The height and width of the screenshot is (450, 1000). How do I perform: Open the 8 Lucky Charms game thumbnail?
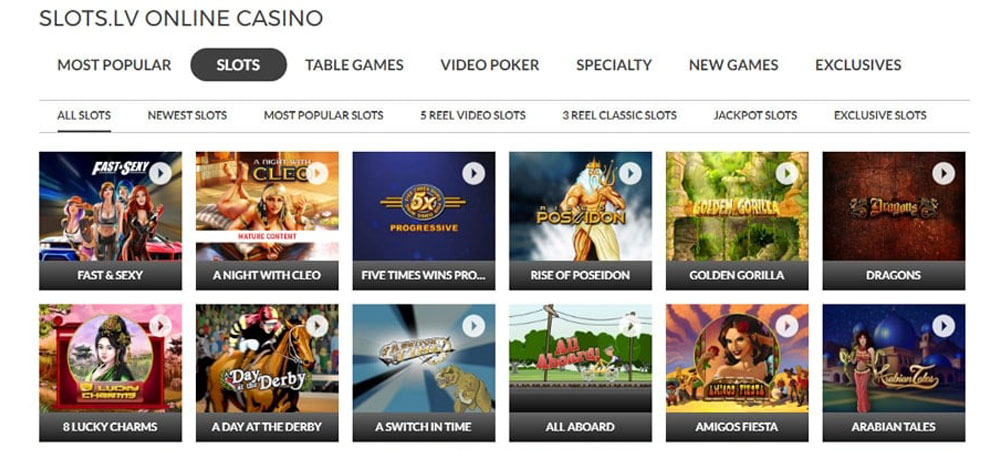tap(110, 358)
